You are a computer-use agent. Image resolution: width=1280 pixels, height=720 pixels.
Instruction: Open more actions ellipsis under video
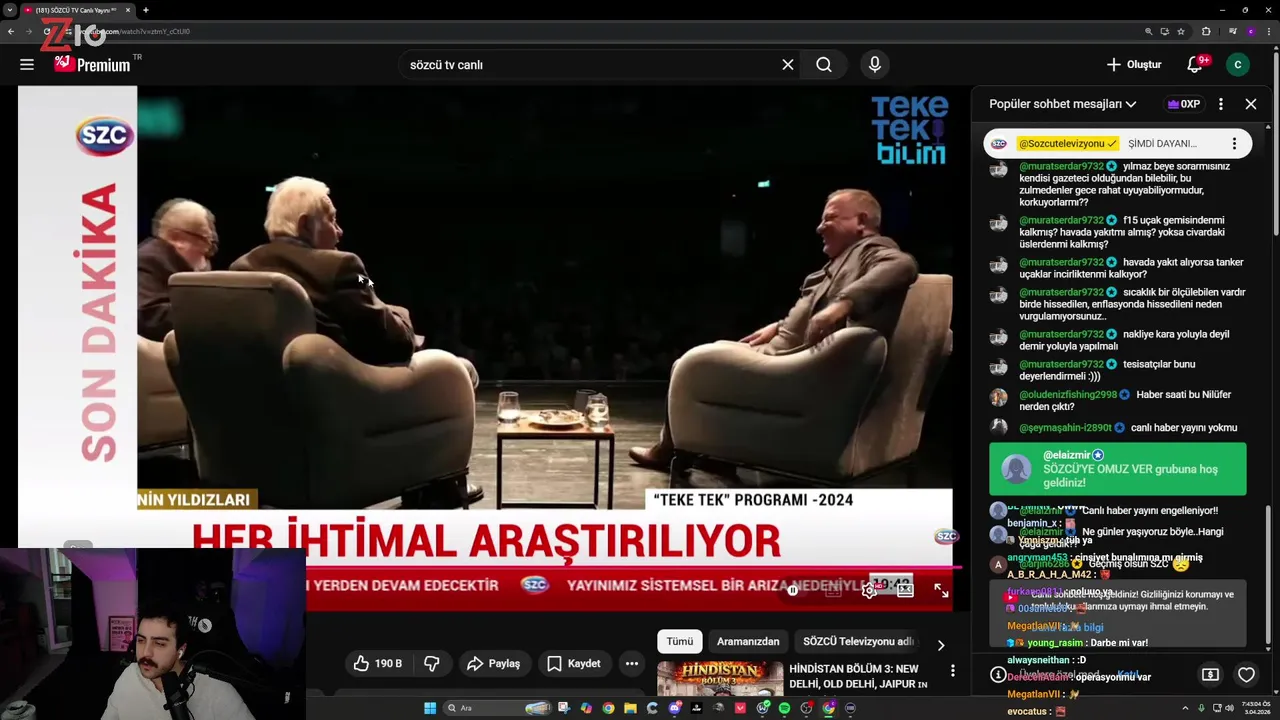[632, 663]
